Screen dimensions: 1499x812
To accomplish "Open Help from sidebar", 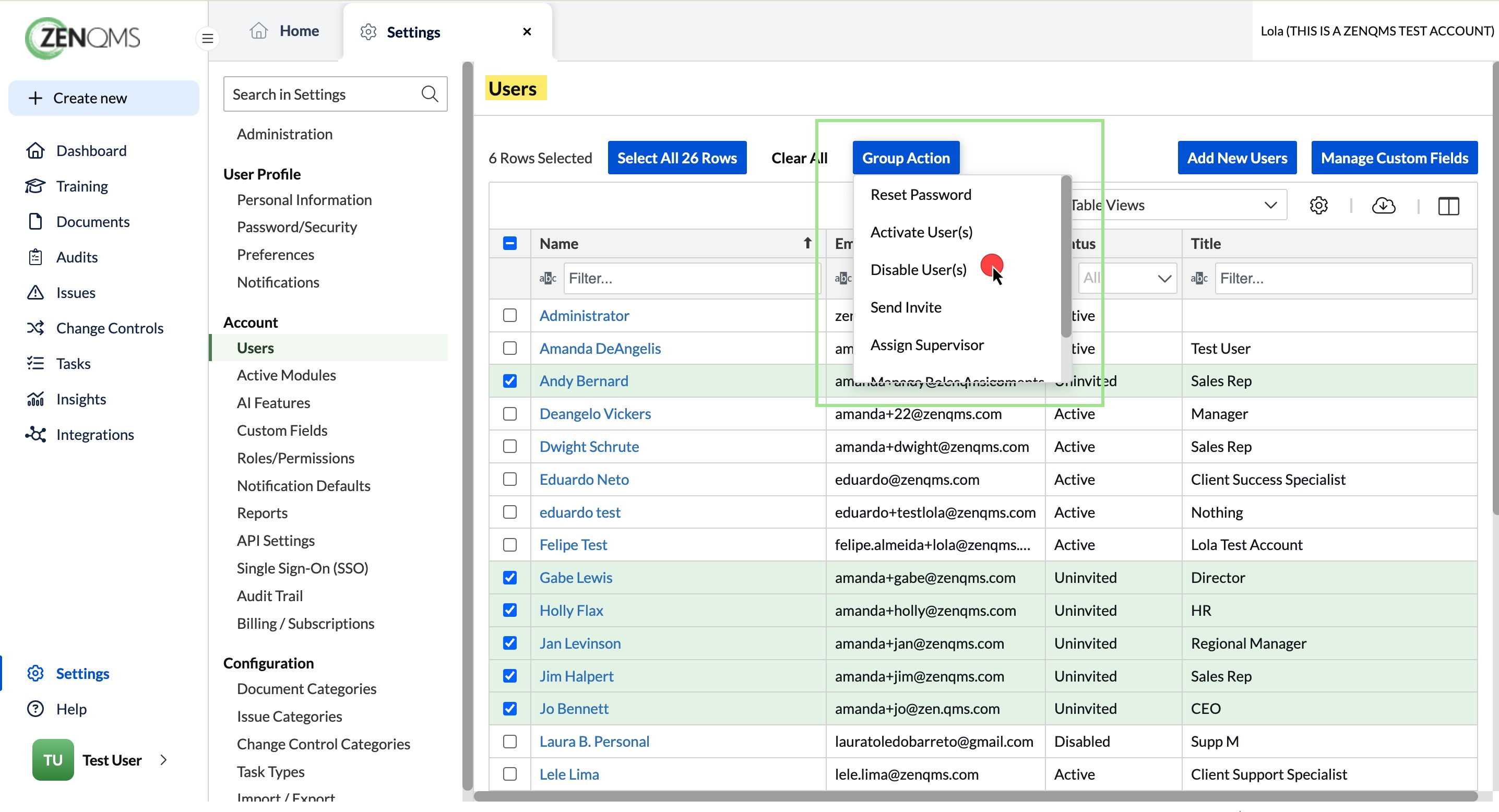I will 71,709.
